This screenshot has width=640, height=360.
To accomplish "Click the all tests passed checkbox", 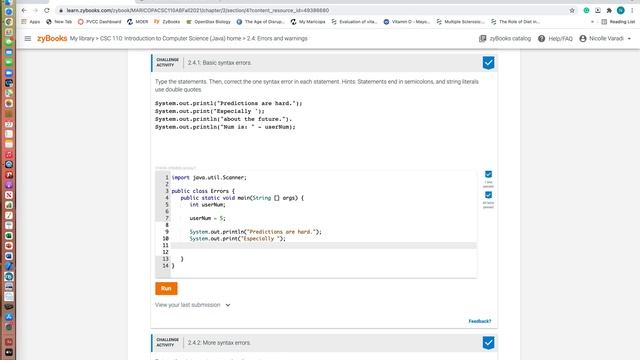I will (x=488, y=195).
